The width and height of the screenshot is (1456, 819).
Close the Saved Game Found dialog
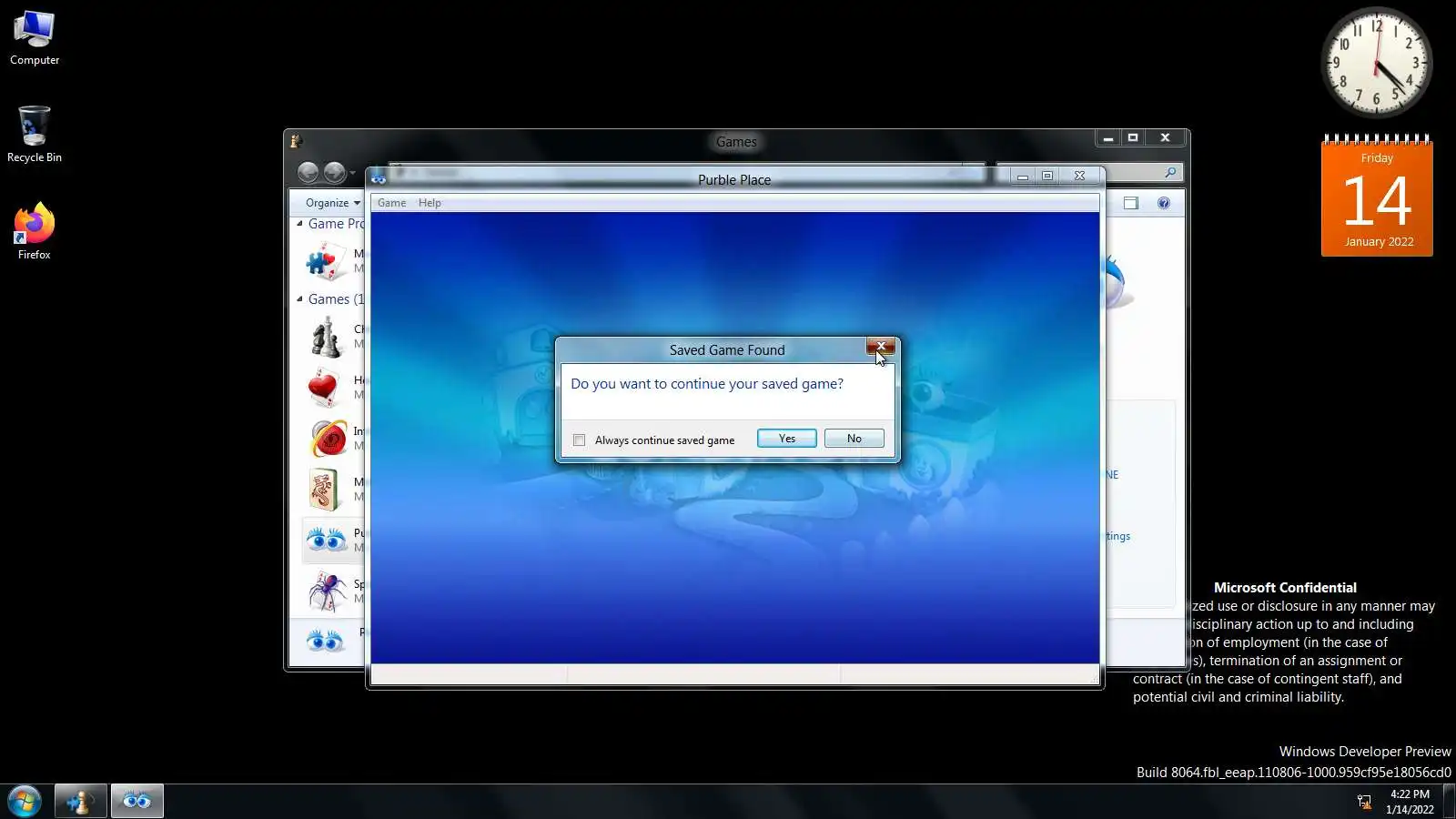coord(881,347)
